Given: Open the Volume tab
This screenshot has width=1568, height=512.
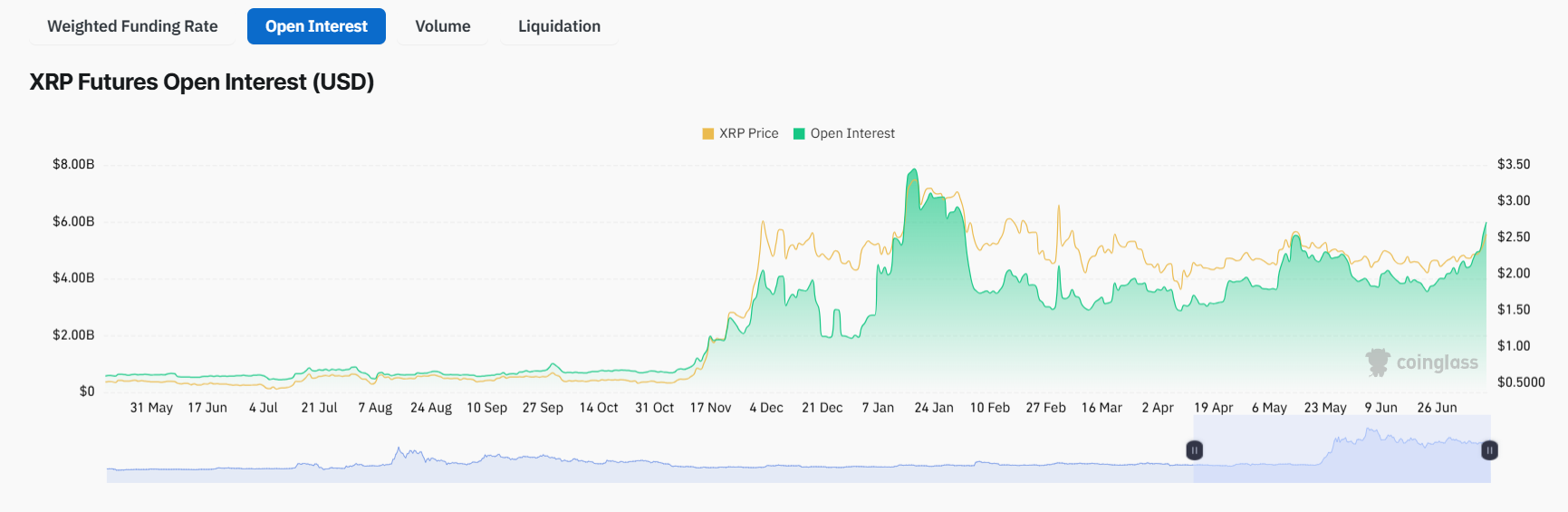Looking at the screenshot, I should point(442,26).
